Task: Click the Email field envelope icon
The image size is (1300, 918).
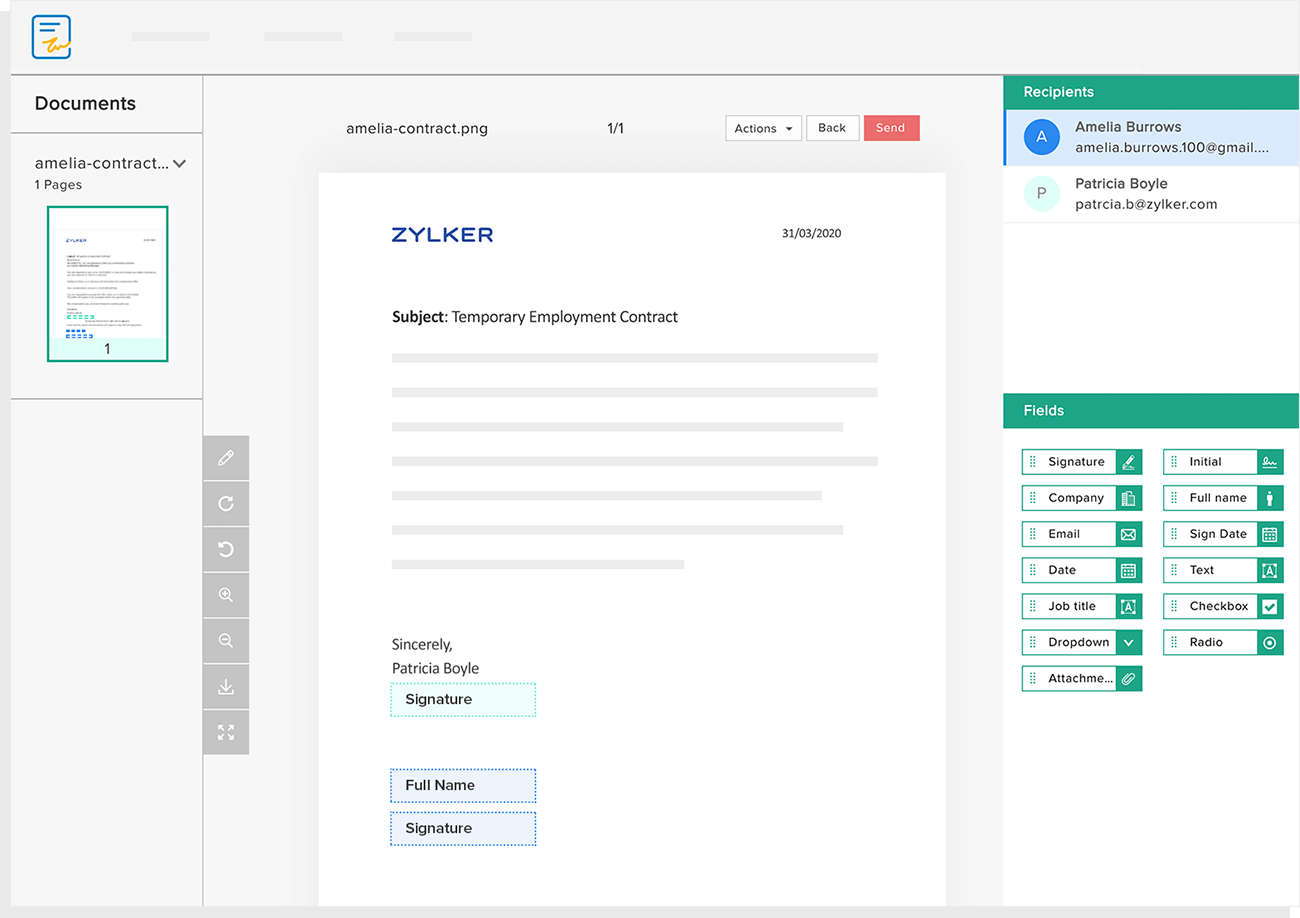Action: (x=1129, y=534)
